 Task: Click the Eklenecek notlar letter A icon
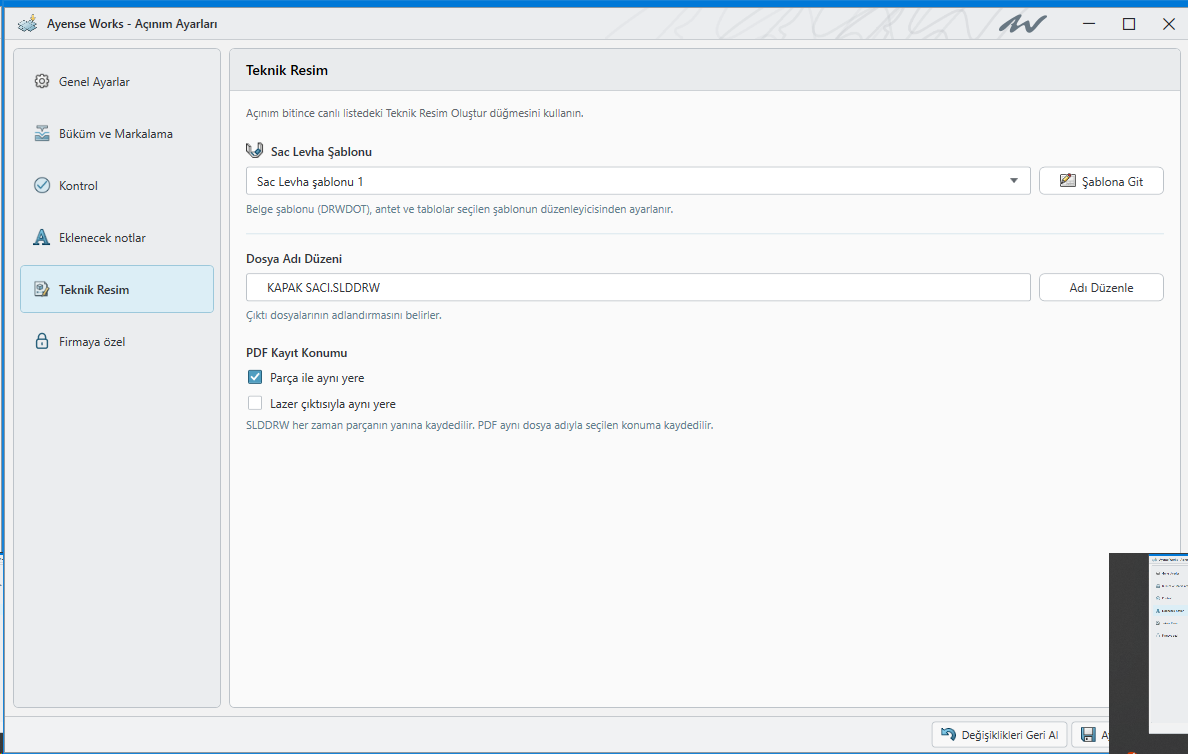42,237
